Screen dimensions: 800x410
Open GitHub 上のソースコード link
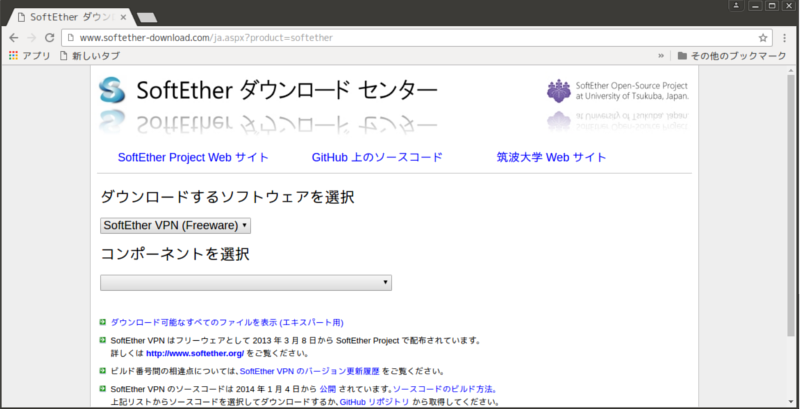tap(377, 157)
